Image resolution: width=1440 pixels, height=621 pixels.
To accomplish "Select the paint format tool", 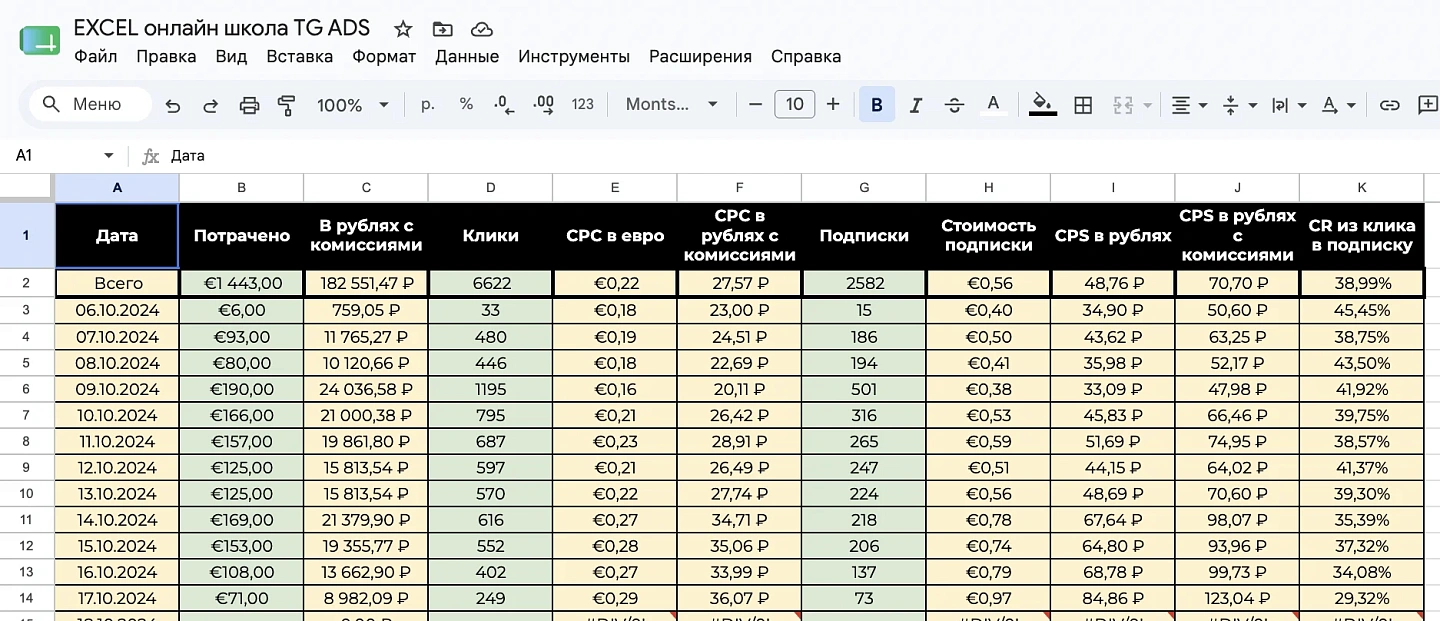I will click(287, 105).
